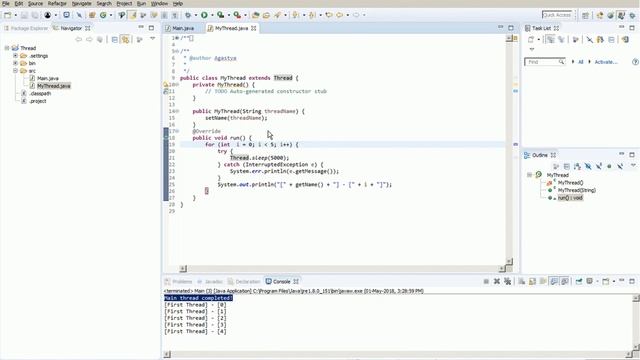Image resolution: width=640 pixels, height=360 pixels.
Task: Open the New Task dropdown arrow in Task List
Action: point(538,40)
